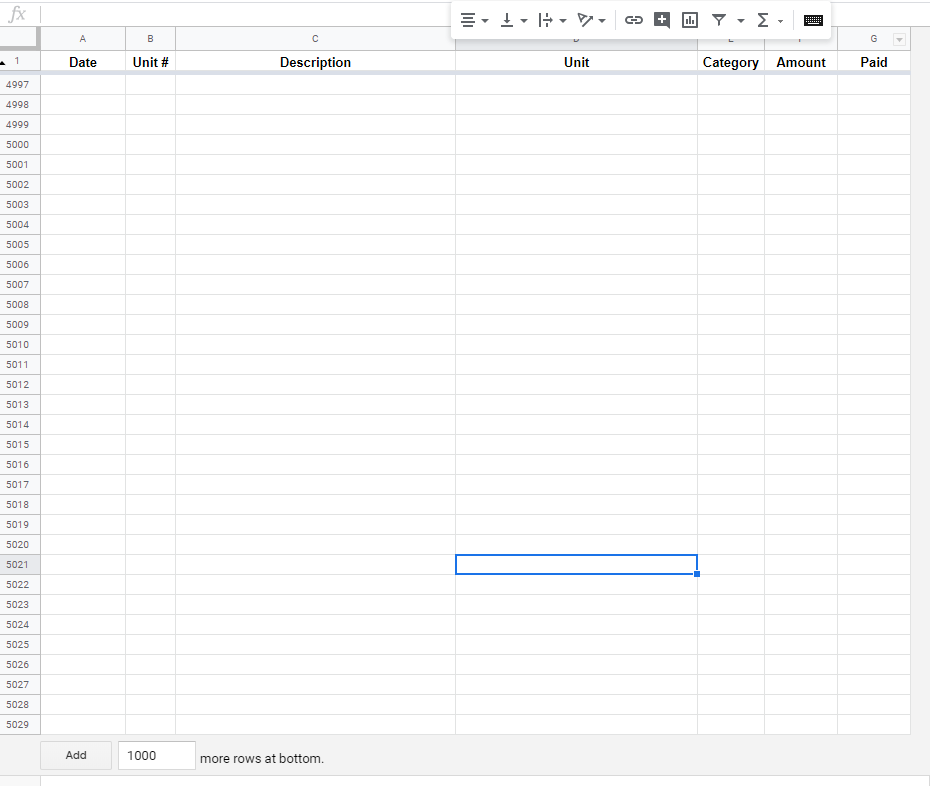Create a filter with the funnel icon
Screen dimensions: 930x786
tap(719, 19)
